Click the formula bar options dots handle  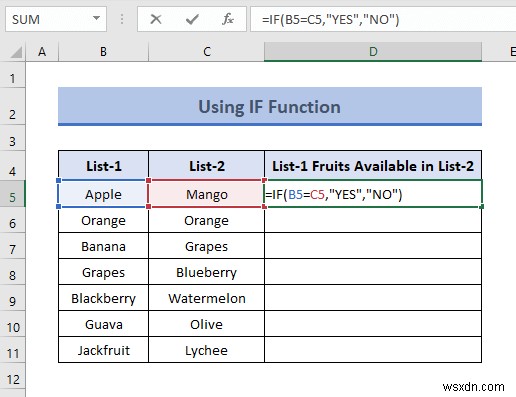[122, 19]
